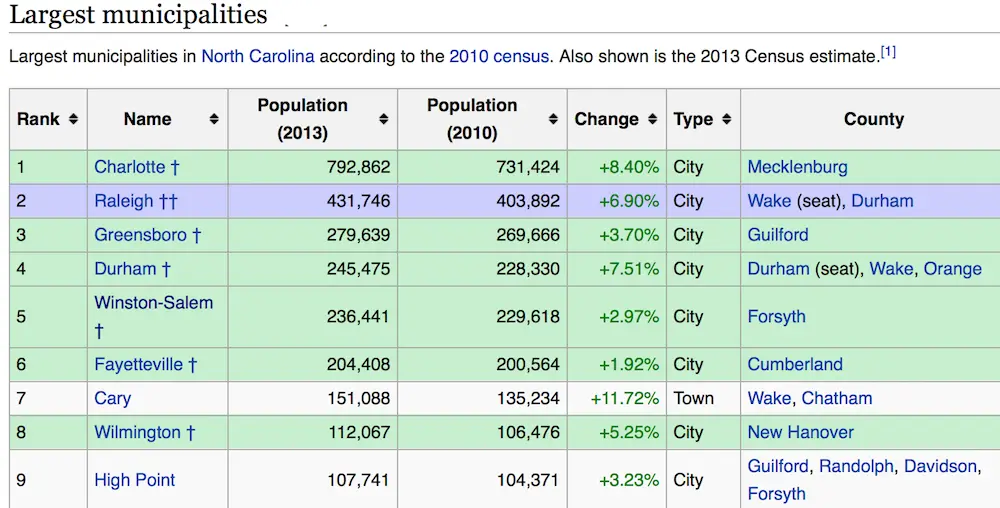Open the Charlotte city article

[x=129, y=167]
